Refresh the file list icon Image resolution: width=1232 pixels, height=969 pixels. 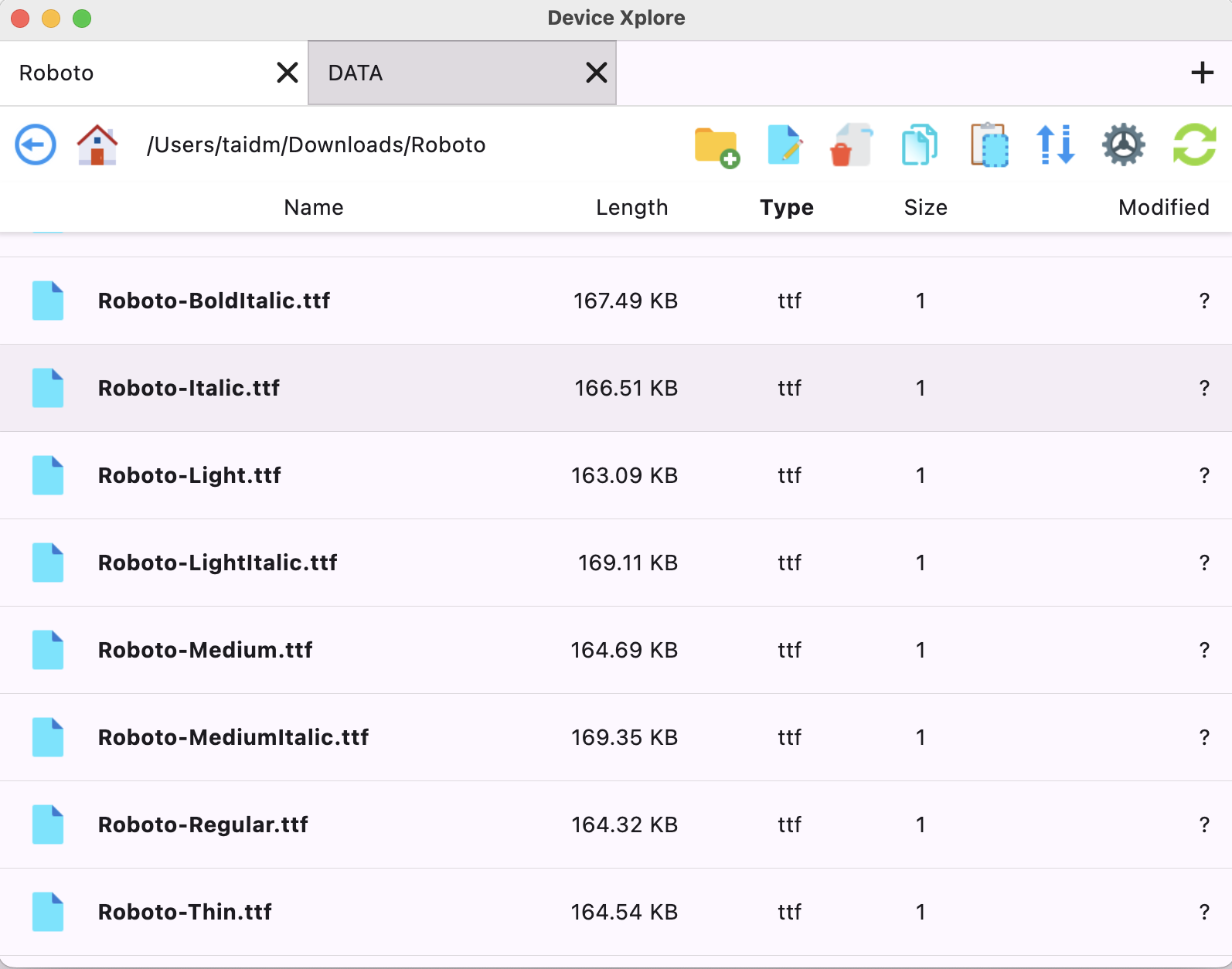pos(1195,144)
